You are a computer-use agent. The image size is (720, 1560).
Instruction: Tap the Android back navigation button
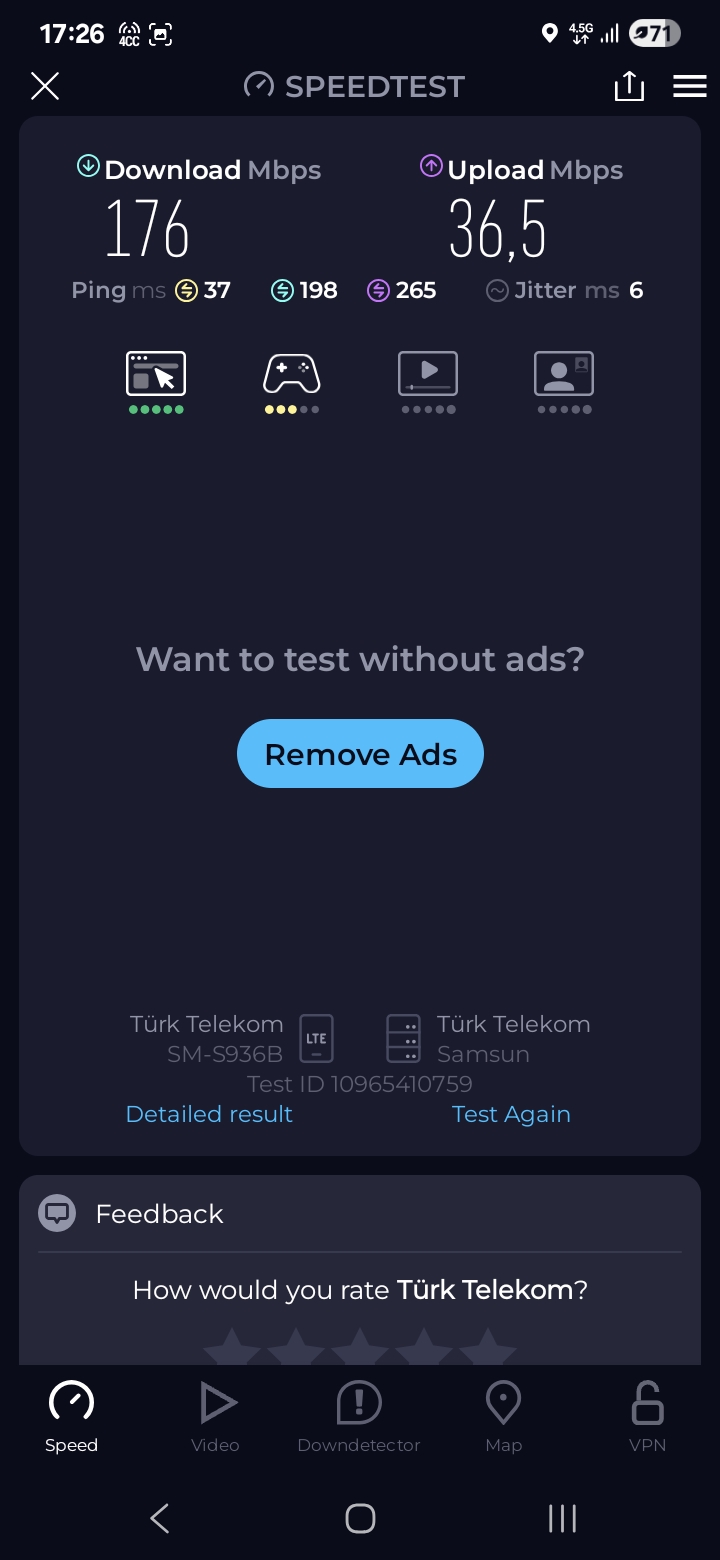160,1518
